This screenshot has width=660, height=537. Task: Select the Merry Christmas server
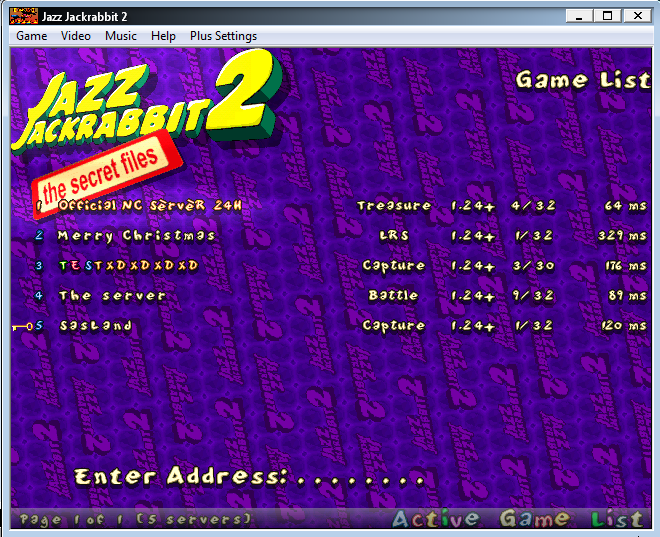(x=136, y=236)
